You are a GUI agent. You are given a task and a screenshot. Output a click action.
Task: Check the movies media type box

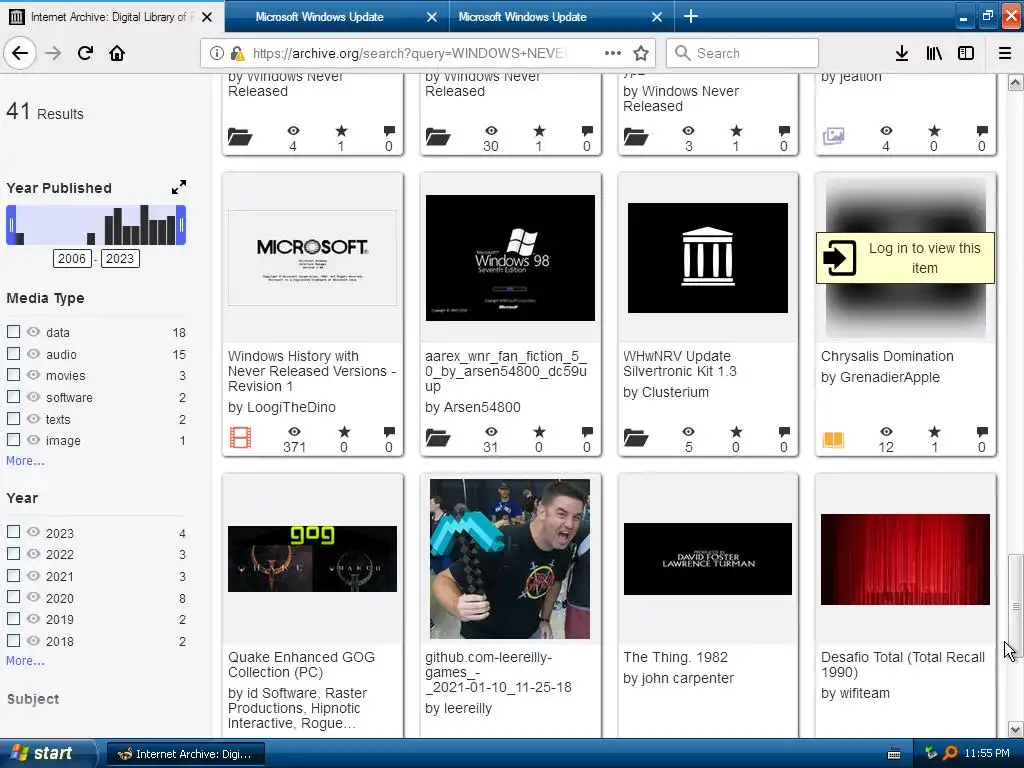13,375
